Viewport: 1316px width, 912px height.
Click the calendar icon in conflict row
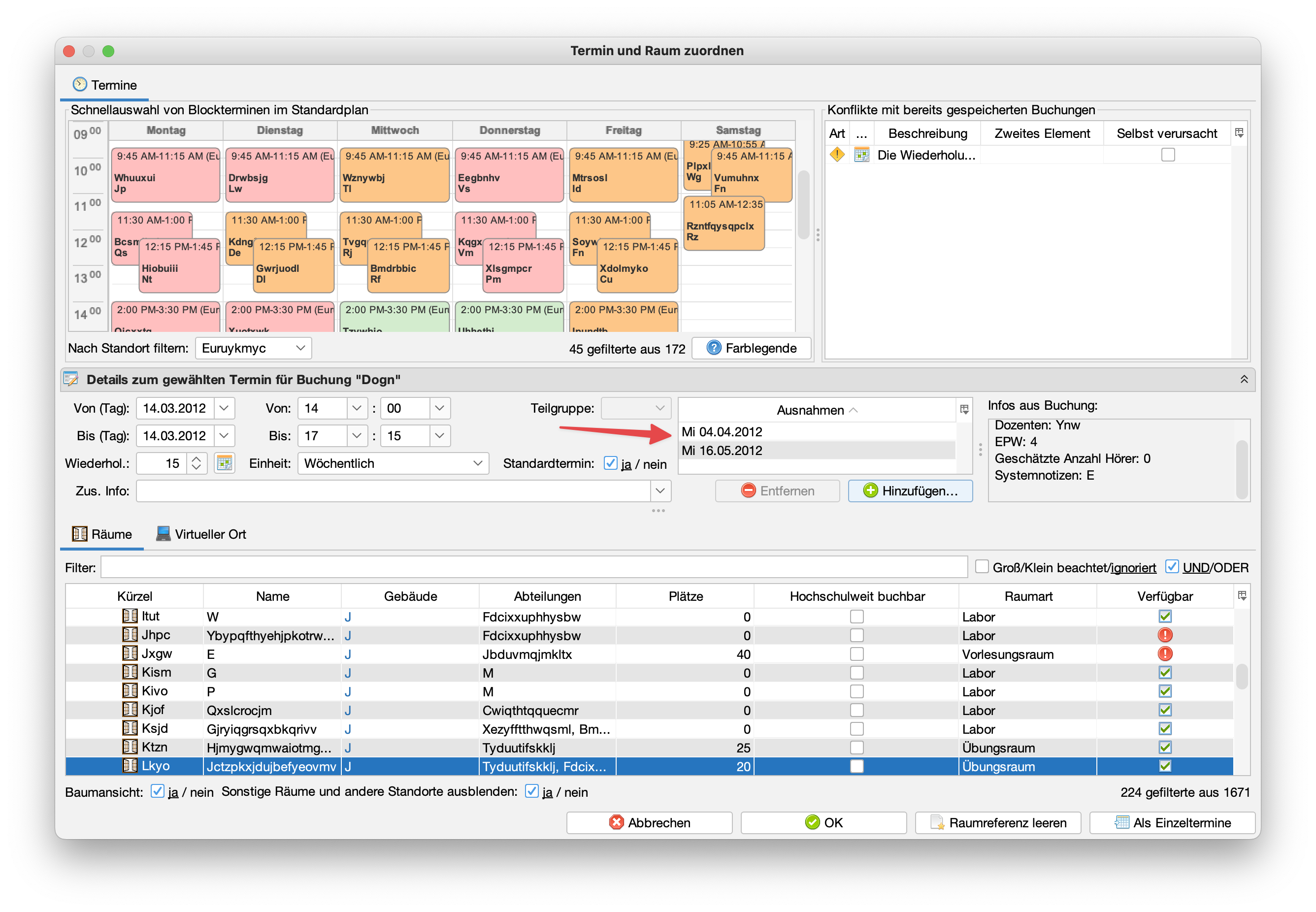[861, 154]
